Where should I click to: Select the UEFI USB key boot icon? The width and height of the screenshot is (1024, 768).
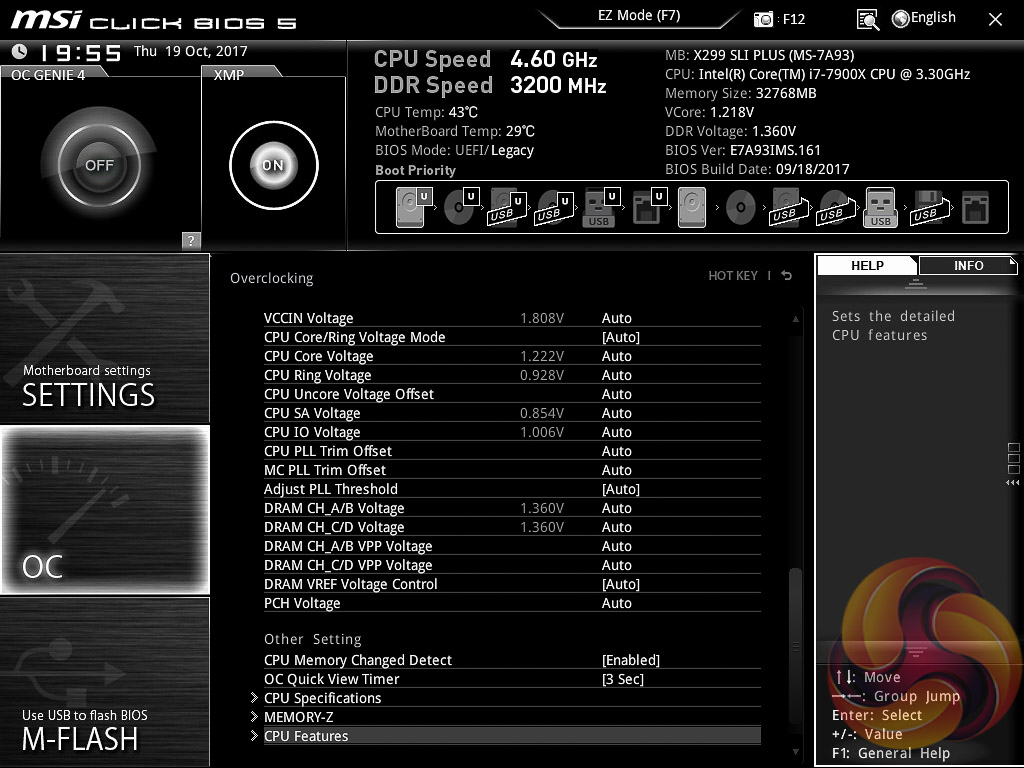[601, 207]
